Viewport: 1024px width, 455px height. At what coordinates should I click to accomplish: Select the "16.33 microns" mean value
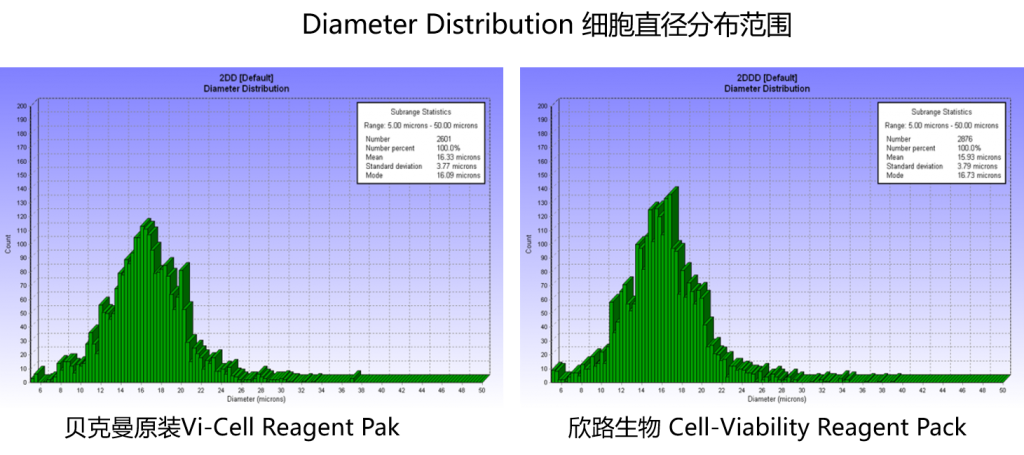[458, 157]
